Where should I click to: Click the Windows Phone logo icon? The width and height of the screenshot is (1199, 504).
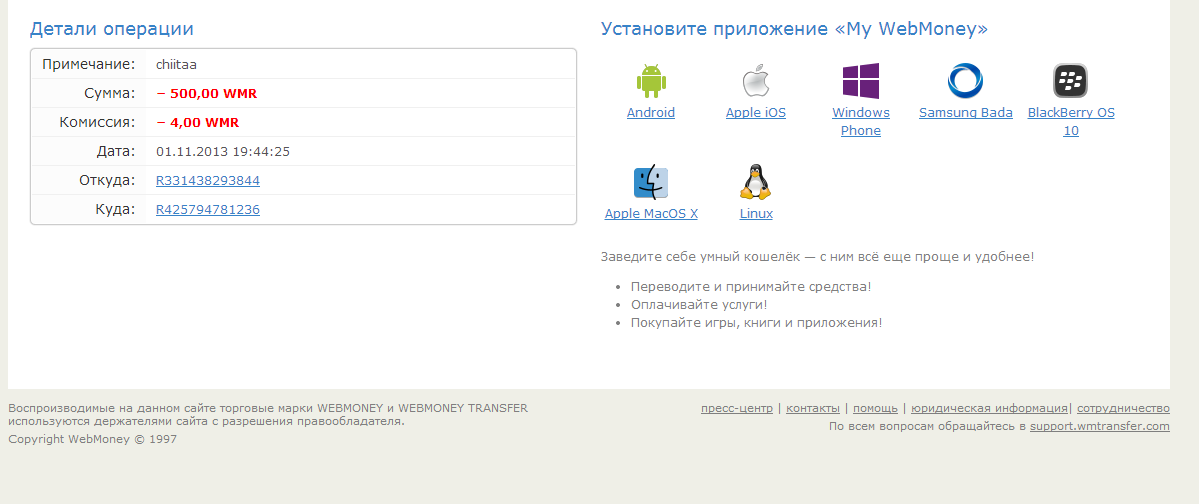[861, 81]
